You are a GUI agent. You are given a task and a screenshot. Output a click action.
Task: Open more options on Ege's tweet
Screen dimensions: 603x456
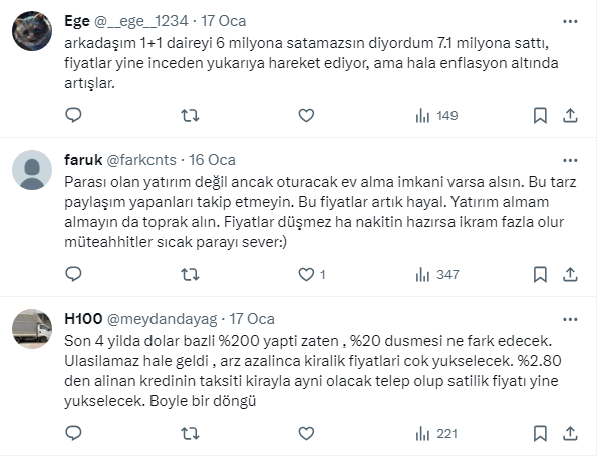coord(571,19)
